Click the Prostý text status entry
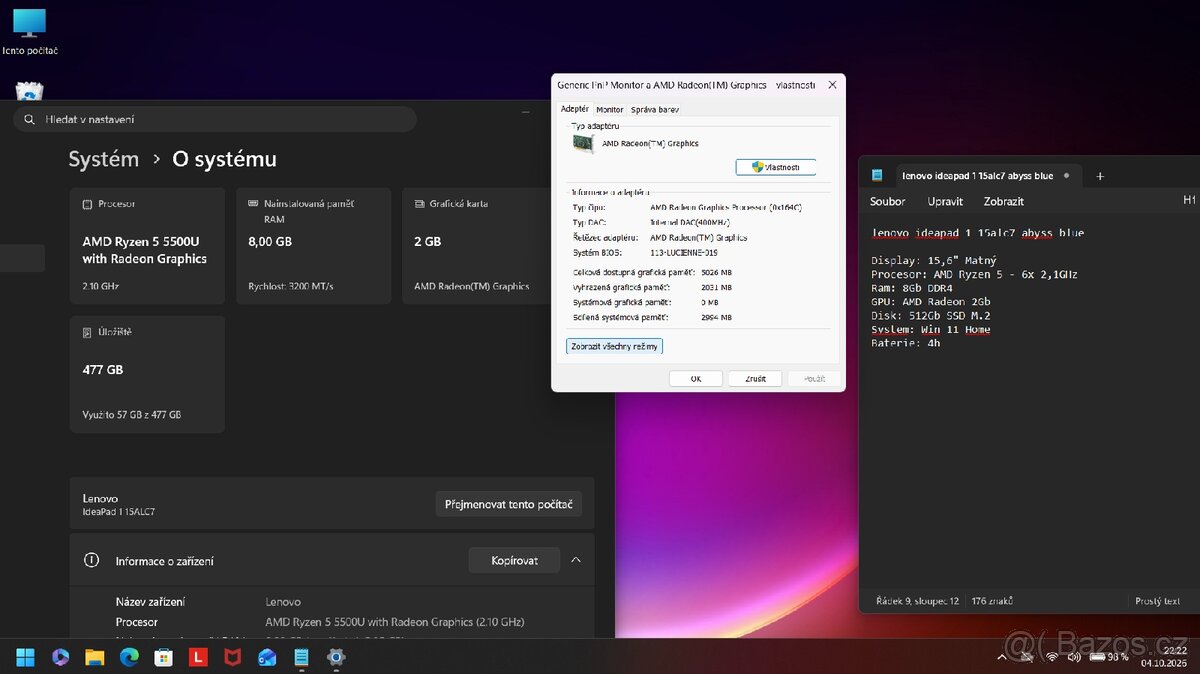Image resolution: width=1200 pixels, height=674 pixels. [x=1158, y=601]
